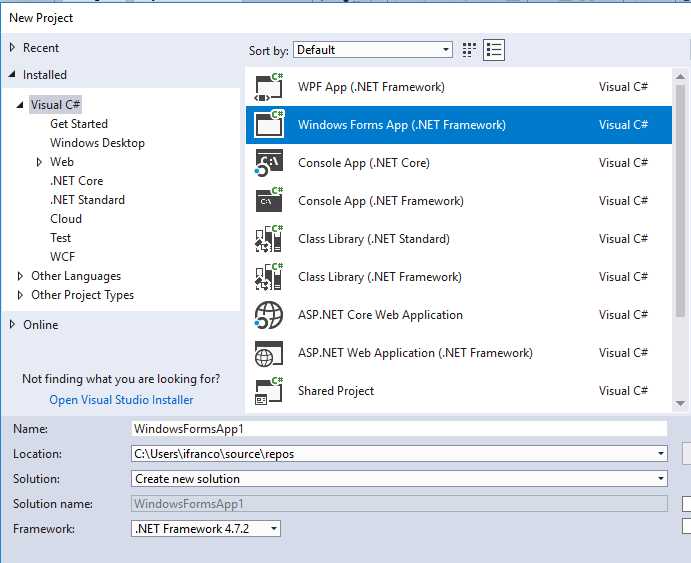Click the ASP.NET Core Web Application globe icon
The image size is (691, 563).
point(269,315)
